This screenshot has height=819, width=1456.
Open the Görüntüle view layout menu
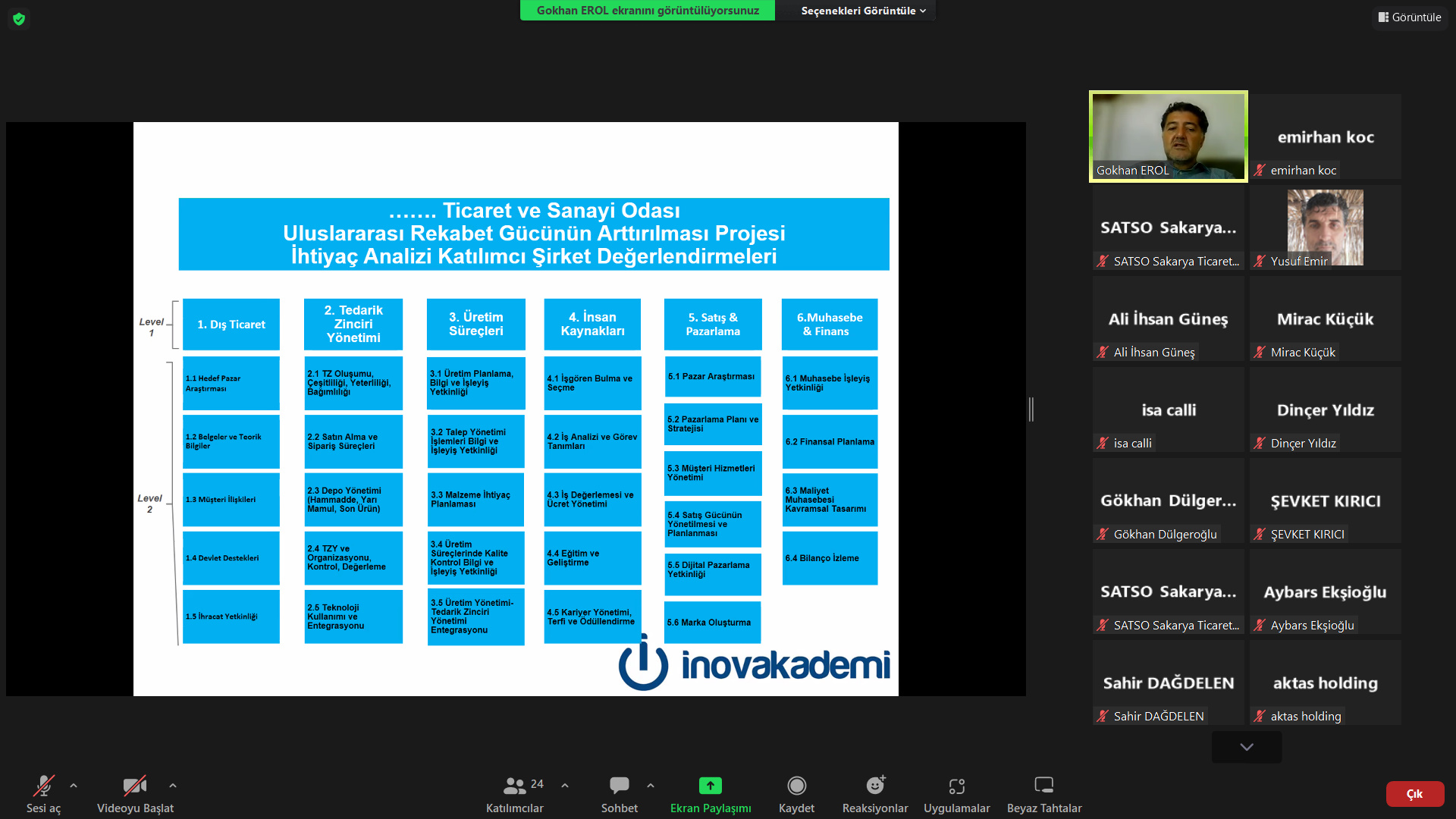[x=1410, y=17]
